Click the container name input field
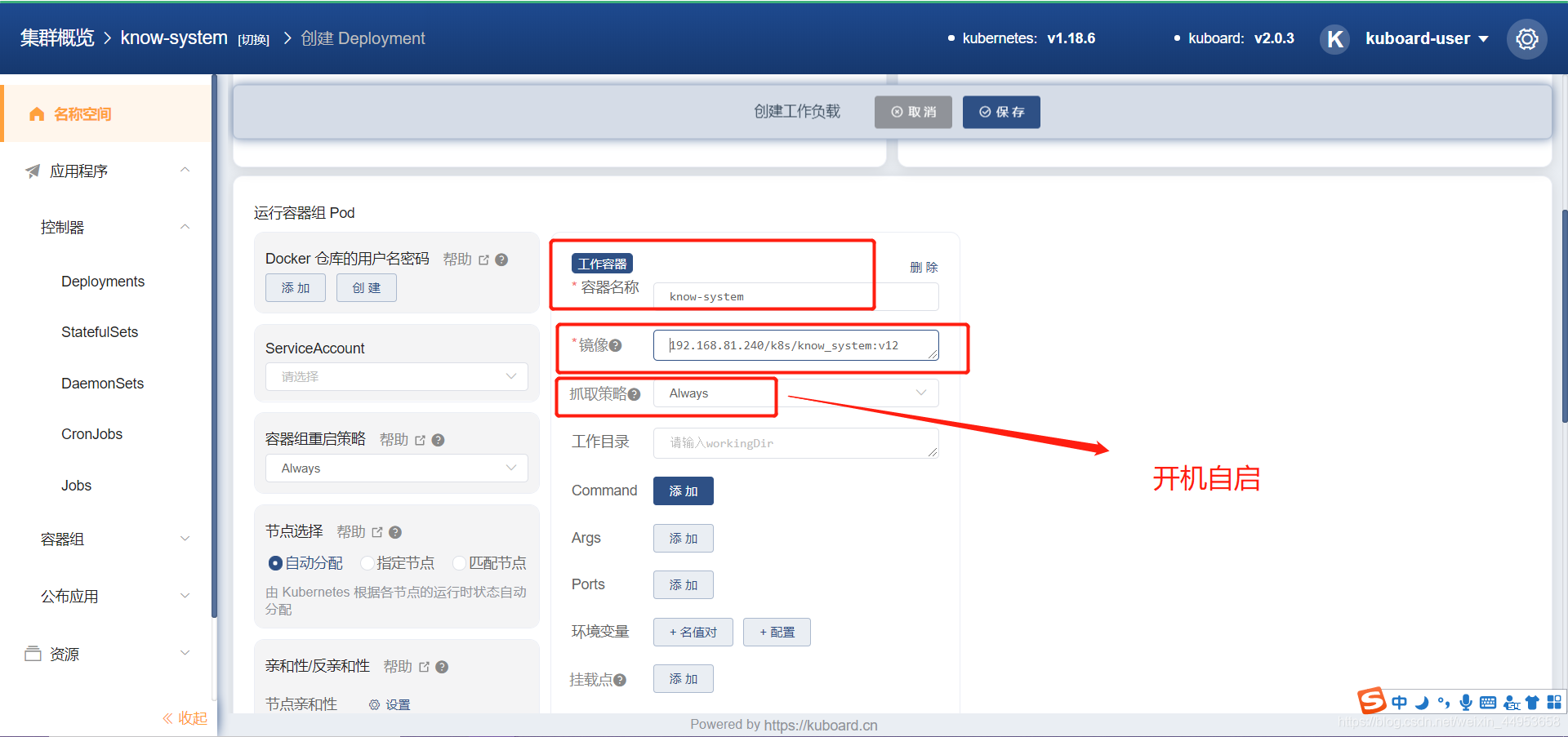Screen dimensions: 1568x737 pyautogui.click(x=796, y=296)
